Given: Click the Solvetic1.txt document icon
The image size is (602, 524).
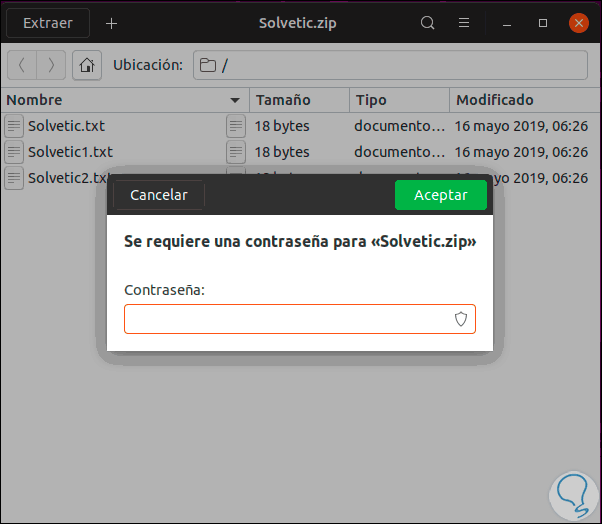Looking at the screenshot, I should tap(14, 152).
